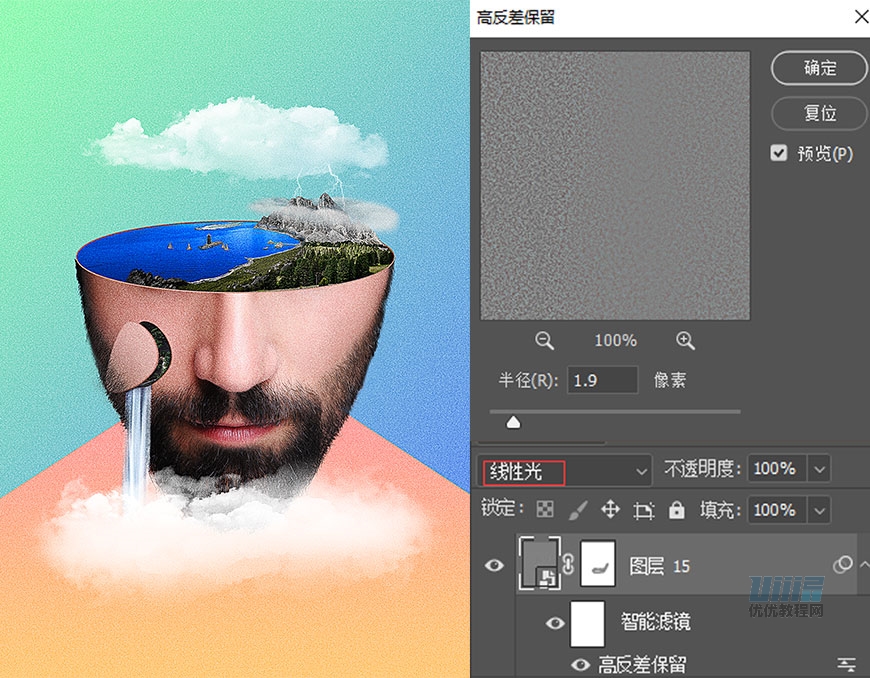The width and height of the screenshot is (870, 678).
Task: Click the layer mask link chain icon
Action: (x=568, y=564)
